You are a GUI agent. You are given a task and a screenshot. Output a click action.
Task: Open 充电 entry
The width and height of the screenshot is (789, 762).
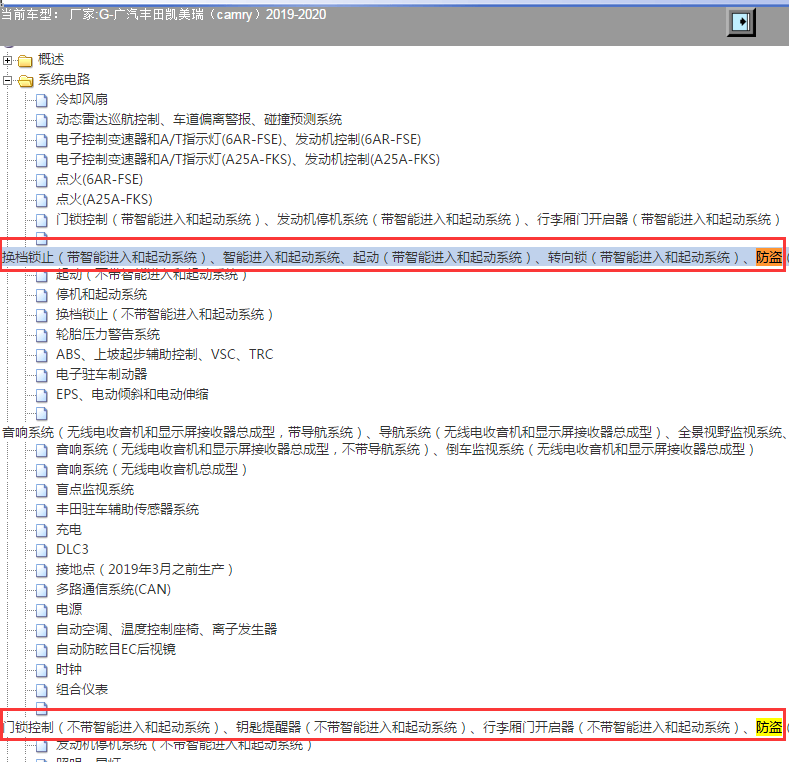coord(68,529)
